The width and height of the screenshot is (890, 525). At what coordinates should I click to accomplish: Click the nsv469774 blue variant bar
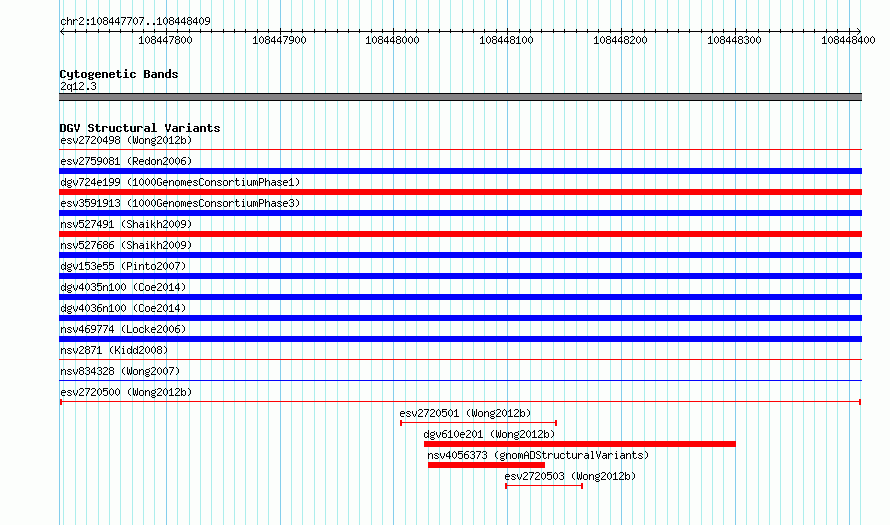(x=460, y=339)
